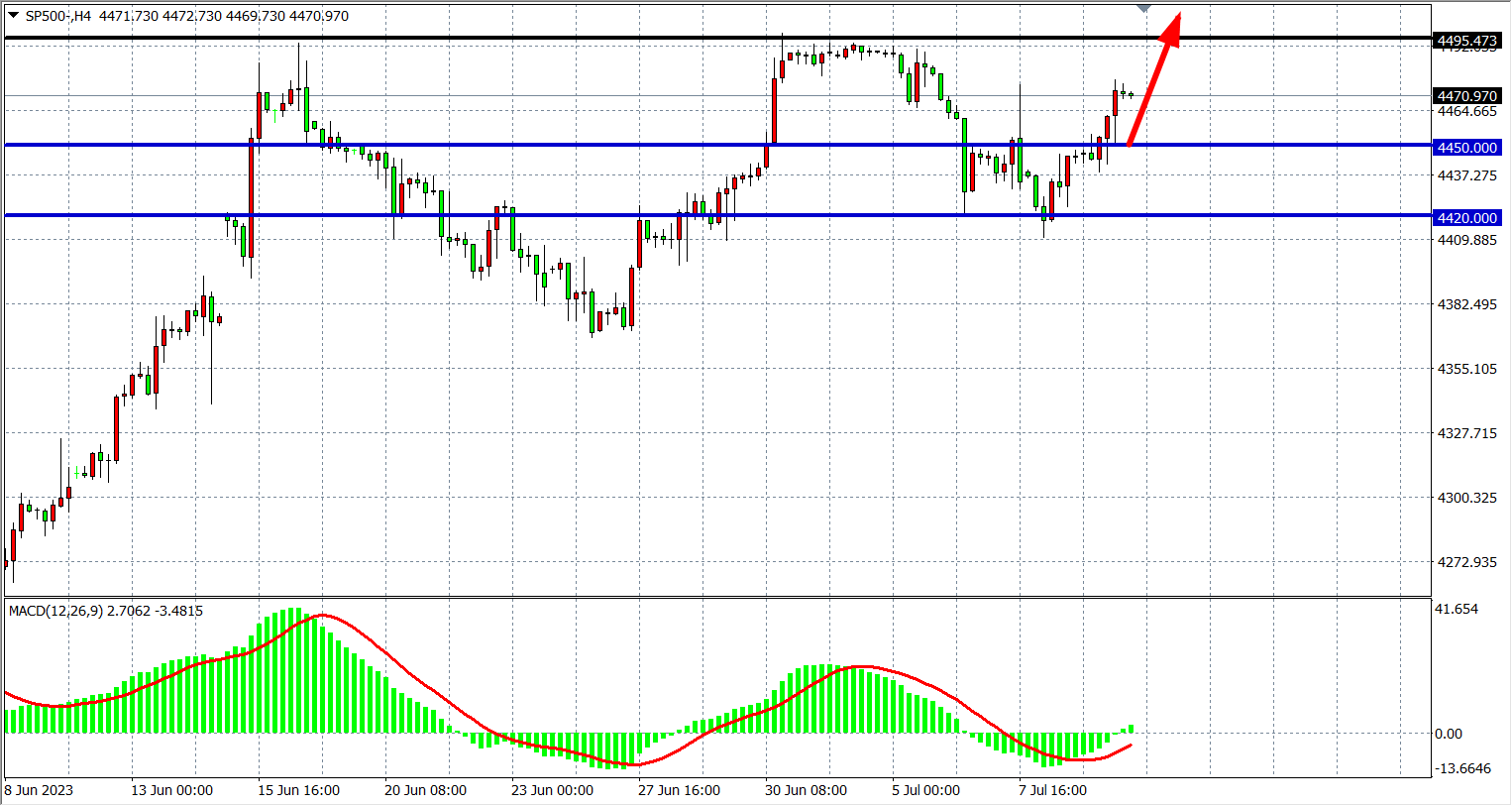Click the gray chart shift marker at top
The height and width of the screenshot is (806, 1512).
1144,8
